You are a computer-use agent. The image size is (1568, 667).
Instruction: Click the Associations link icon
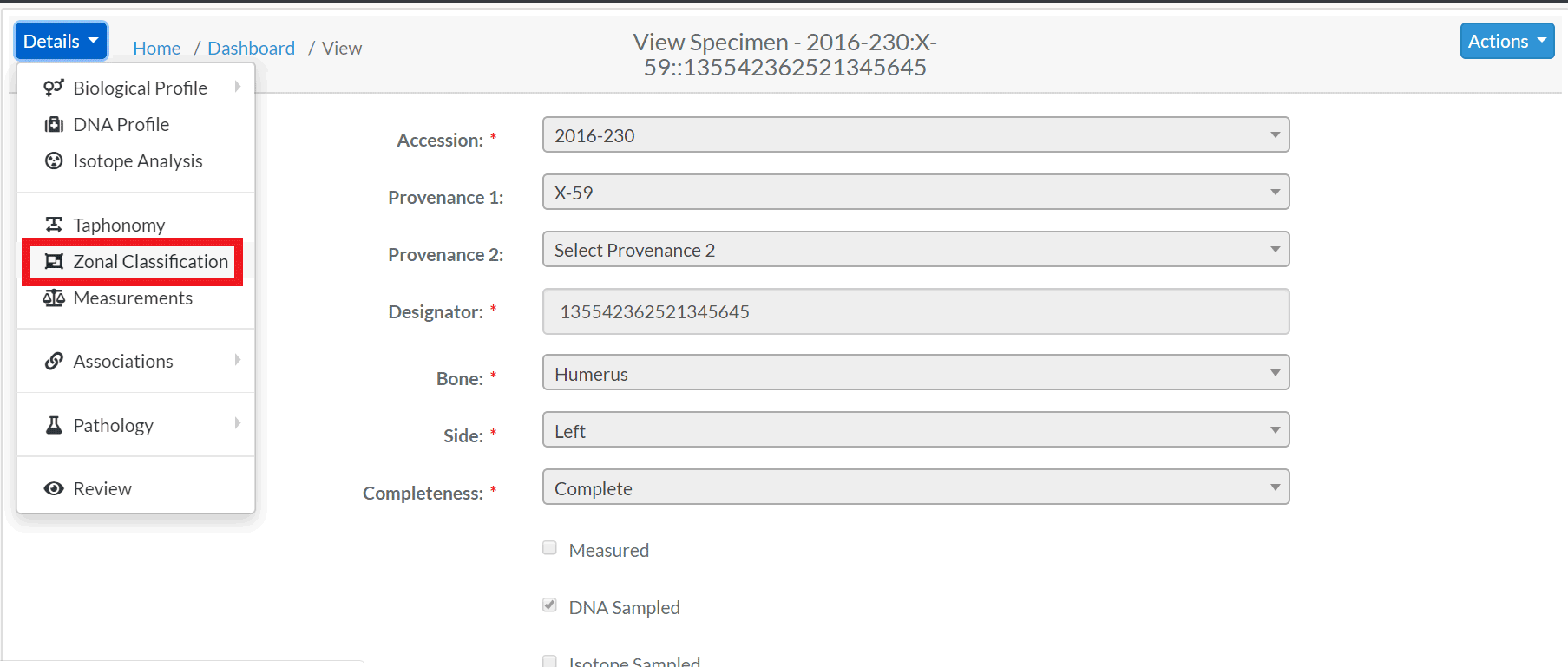pos(54,361)
